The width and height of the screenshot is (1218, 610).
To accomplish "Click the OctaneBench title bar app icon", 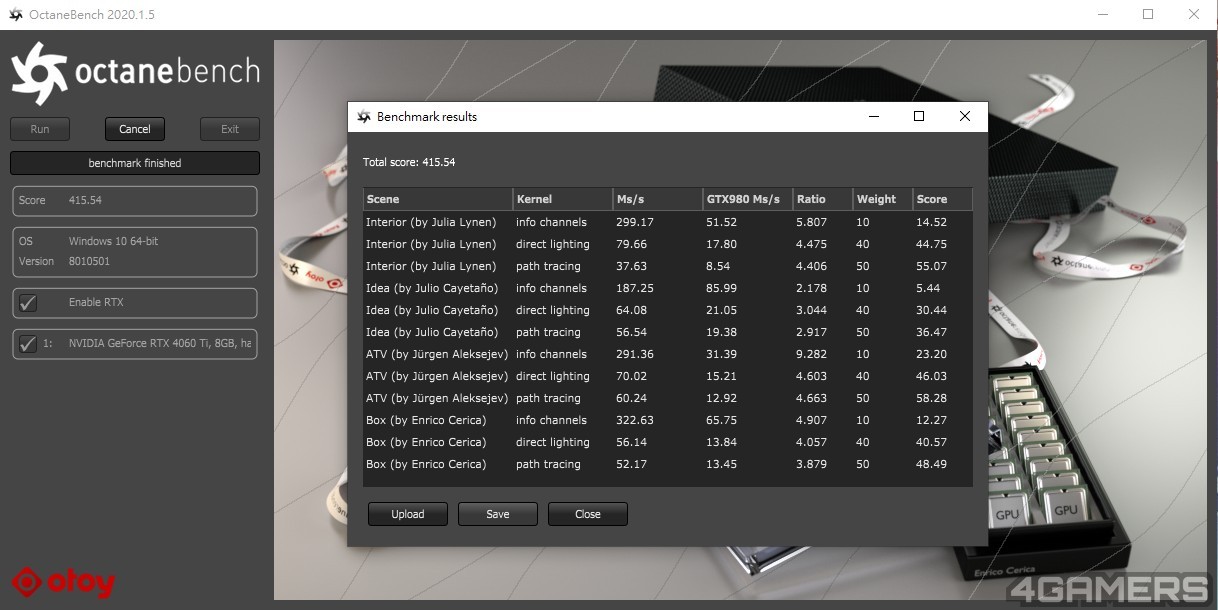I will point(16,15).
